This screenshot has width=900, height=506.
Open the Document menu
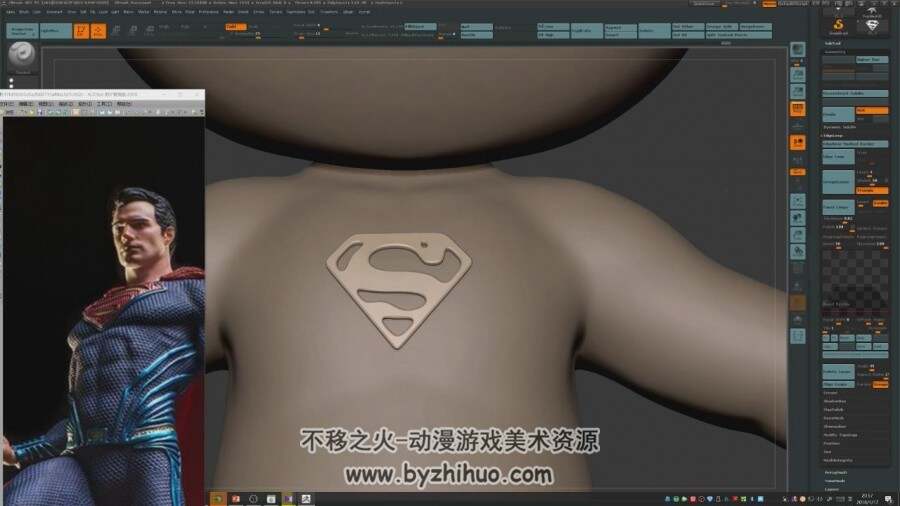coord(55,11)
